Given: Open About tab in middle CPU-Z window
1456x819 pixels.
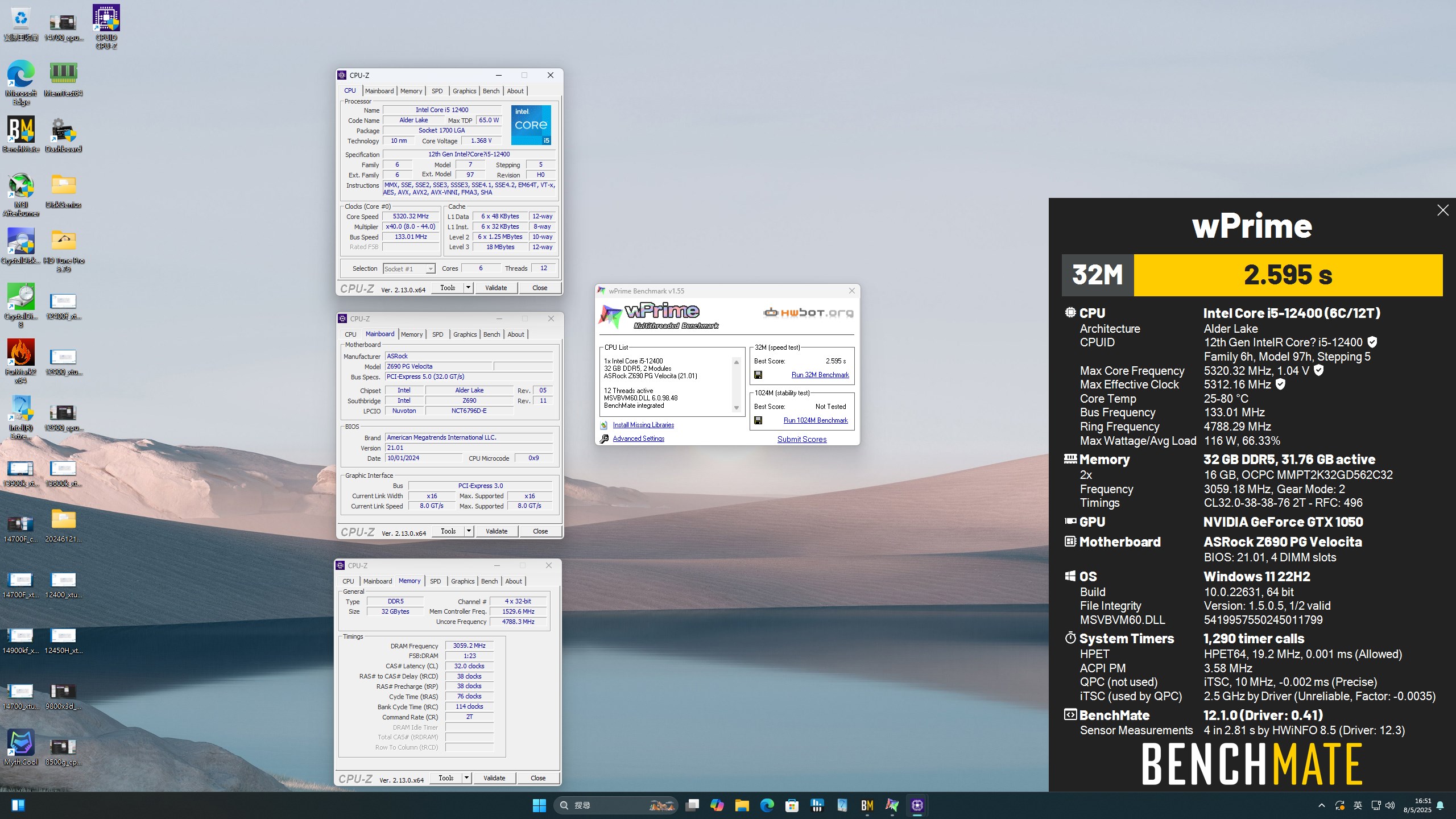Looking at the screenshot, I should pos(516,334).
